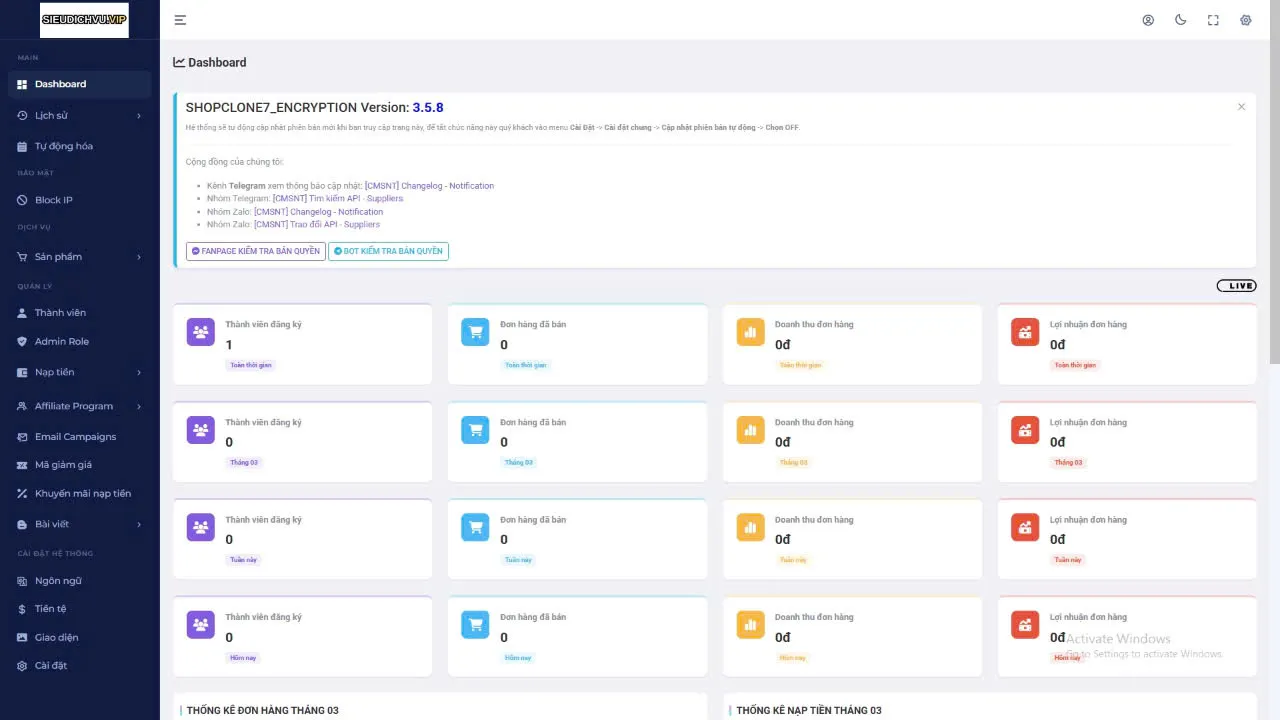This screenshot has height=720, width=1280.
Task: Open Telegram Changelog - Notification link
Action: (x=429, y=186)
